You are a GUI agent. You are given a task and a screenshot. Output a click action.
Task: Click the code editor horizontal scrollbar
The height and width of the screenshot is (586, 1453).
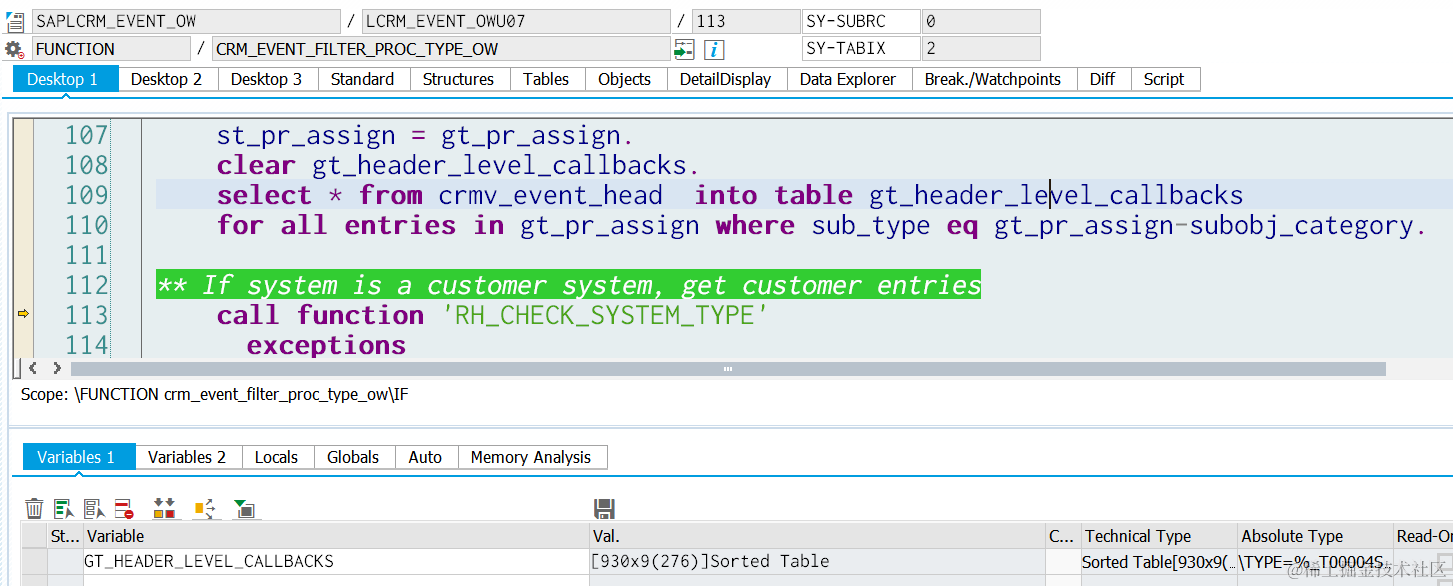pyautogui.click(x=728, y=369)
